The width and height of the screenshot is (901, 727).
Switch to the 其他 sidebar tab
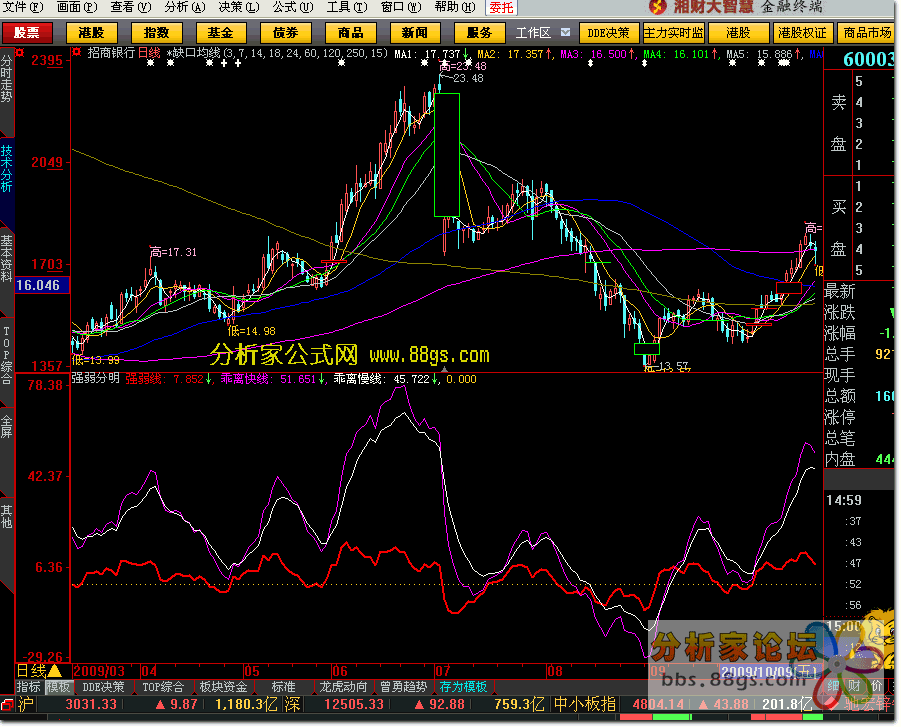[x=6, y=517]
